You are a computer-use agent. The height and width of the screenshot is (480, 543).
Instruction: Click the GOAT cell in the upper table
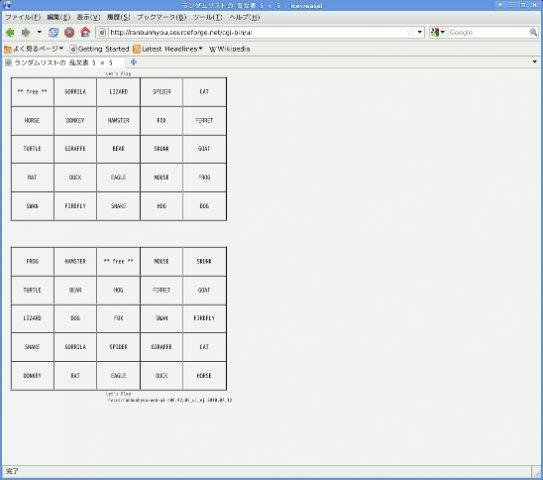point(204,149)
